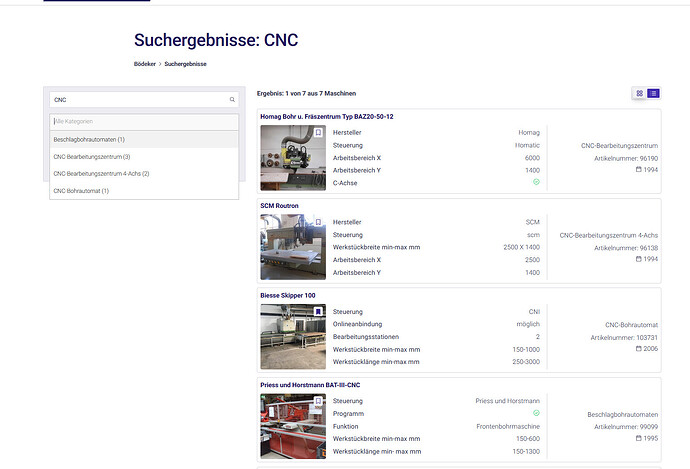Image resolution: width=690 pixels, height=469 pixels.
Task: Click calendar icon in SCM Routron card
Action: pyautogui.click(x=639, y=259)
